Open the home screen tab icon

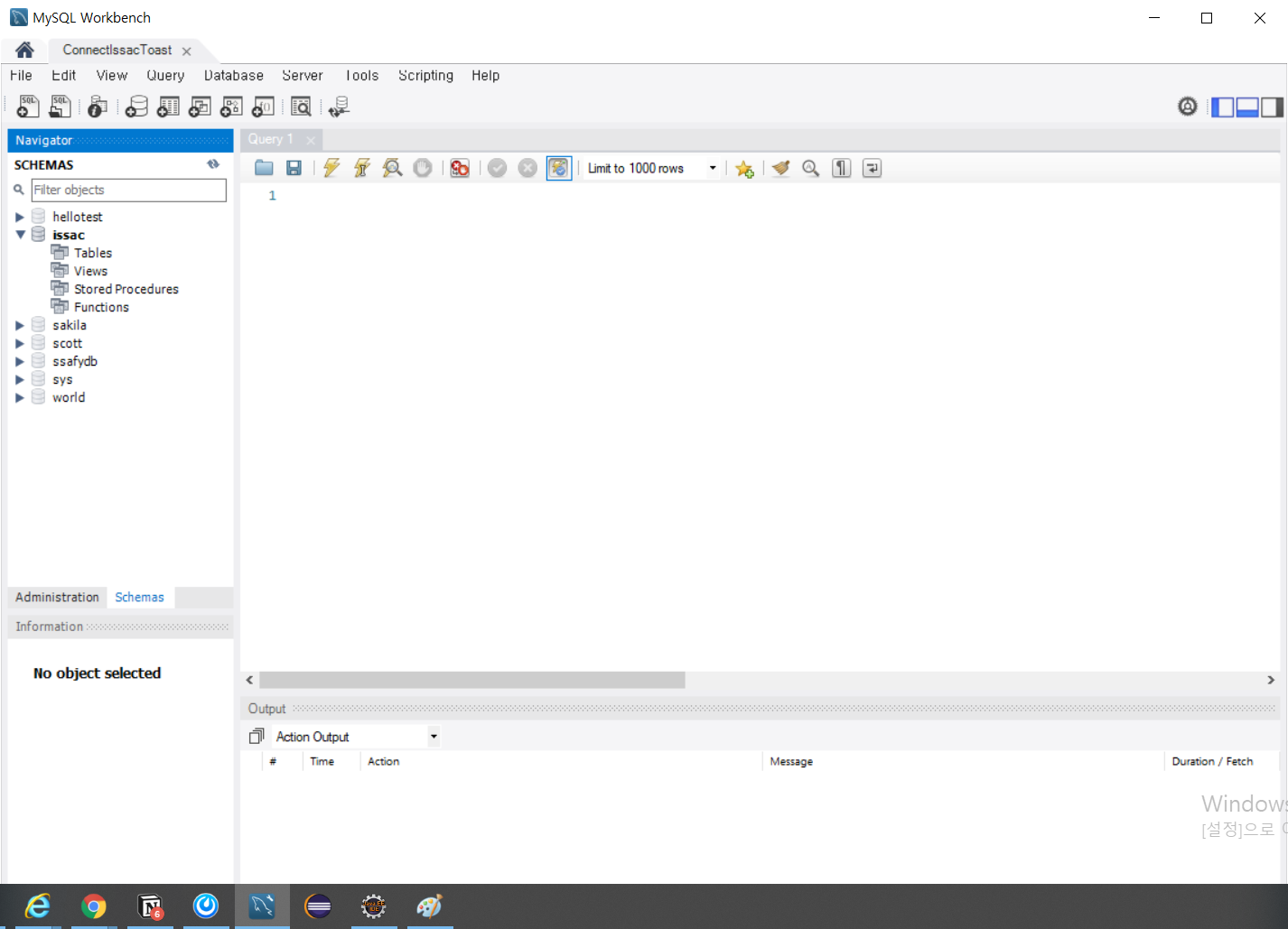24,50
